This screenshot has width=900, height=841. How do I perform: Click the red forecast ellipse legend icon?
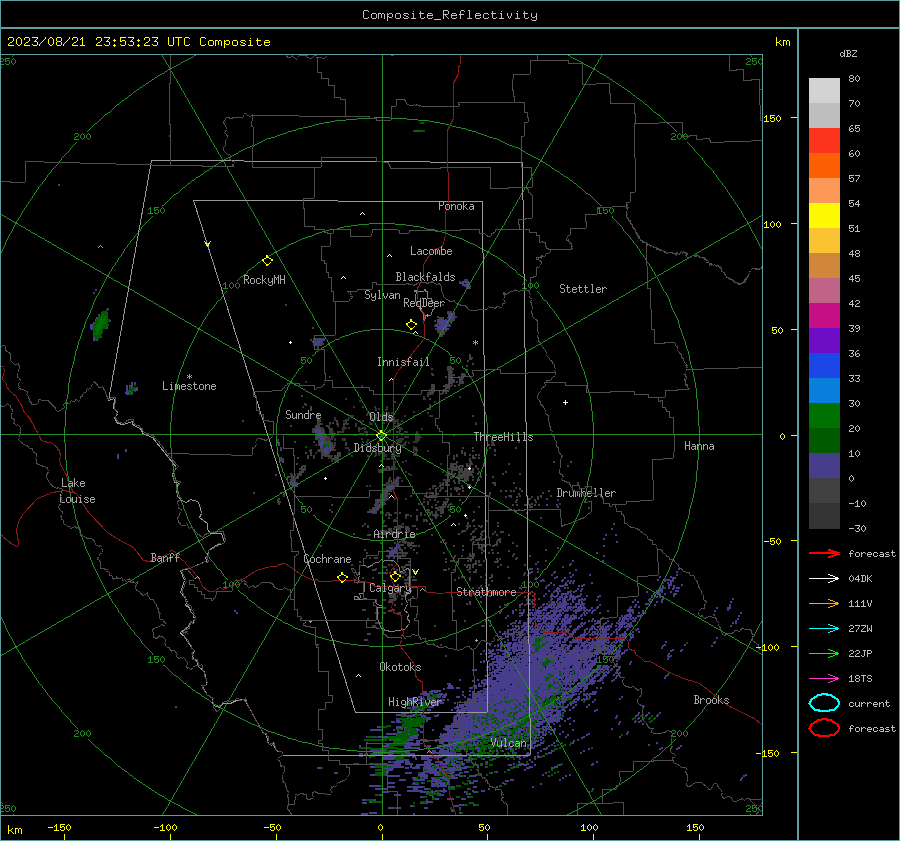(x=824, y=728)
